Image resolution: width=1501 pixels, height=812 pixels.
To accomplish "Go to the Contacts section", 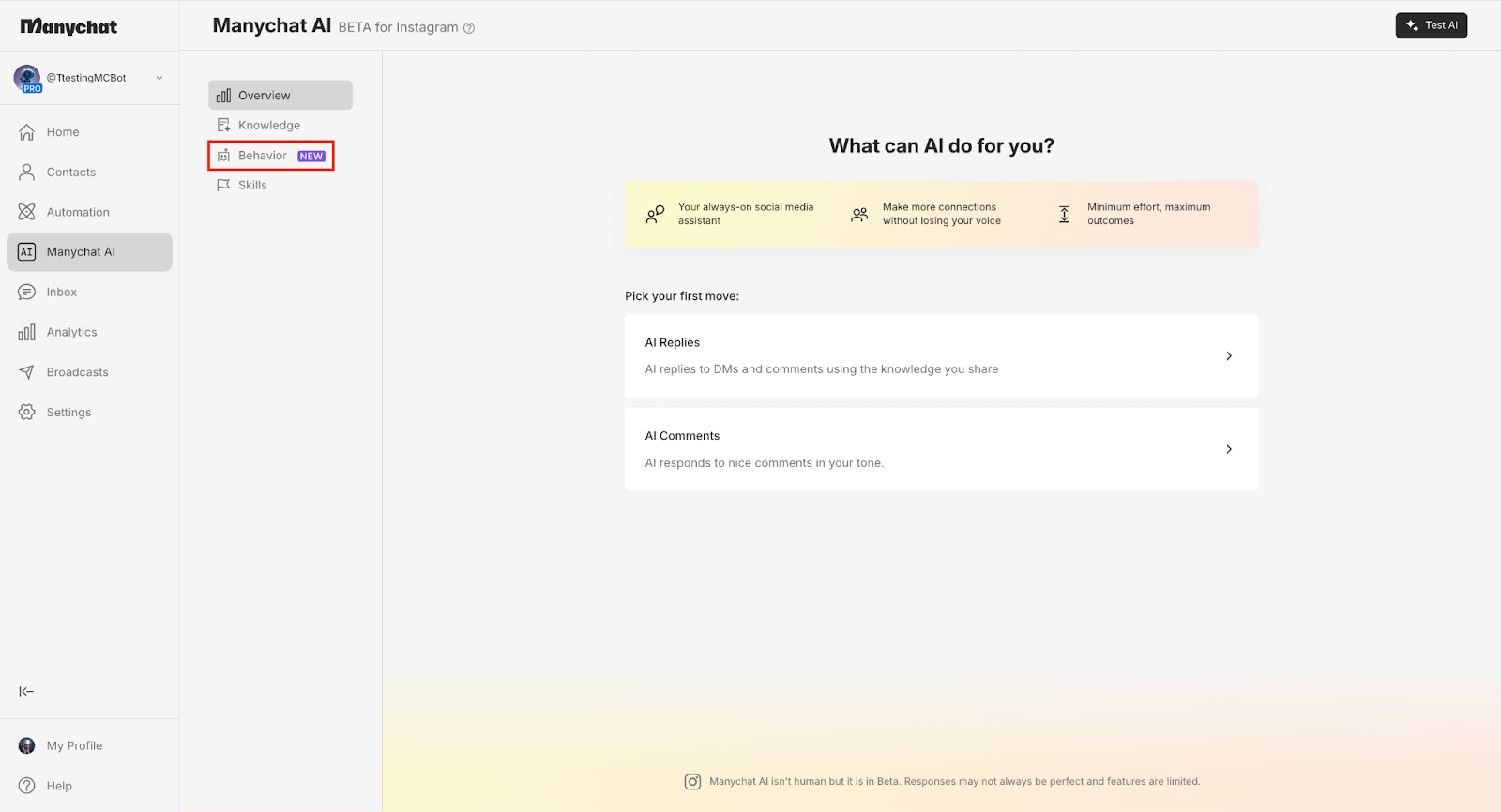I will (70, 173).
